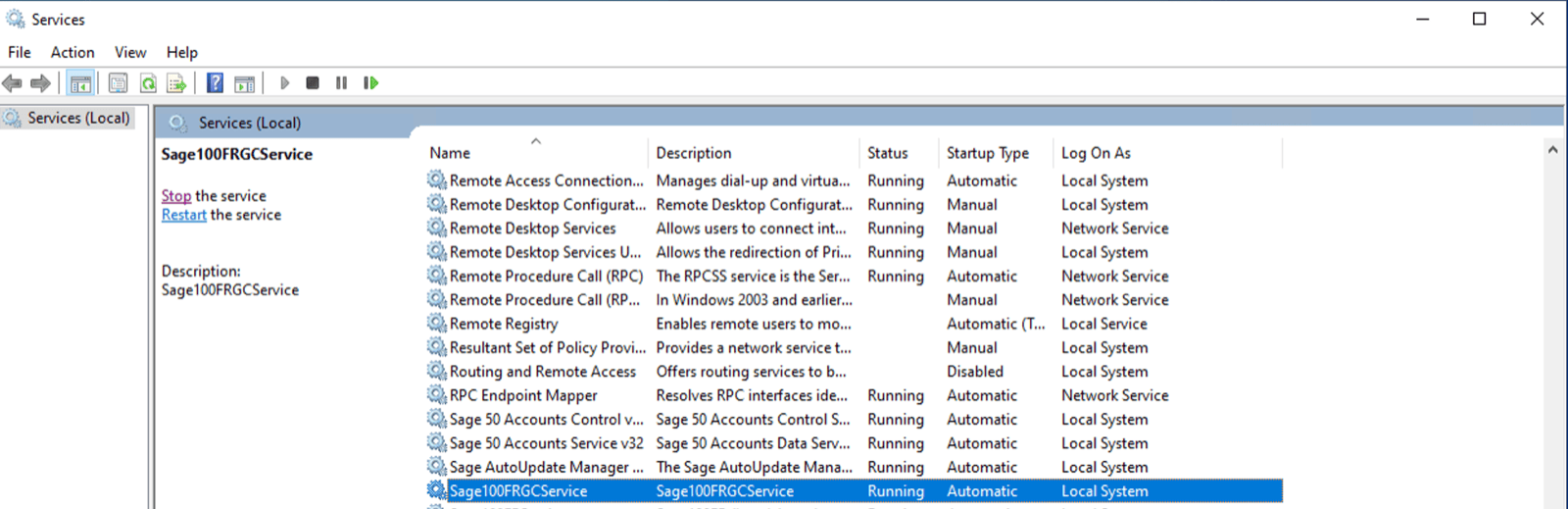Screen dimensions: 1568x509
Task: Click 'Disabled' startup type of Routing and Remote Access
Action: pos(975,371)
